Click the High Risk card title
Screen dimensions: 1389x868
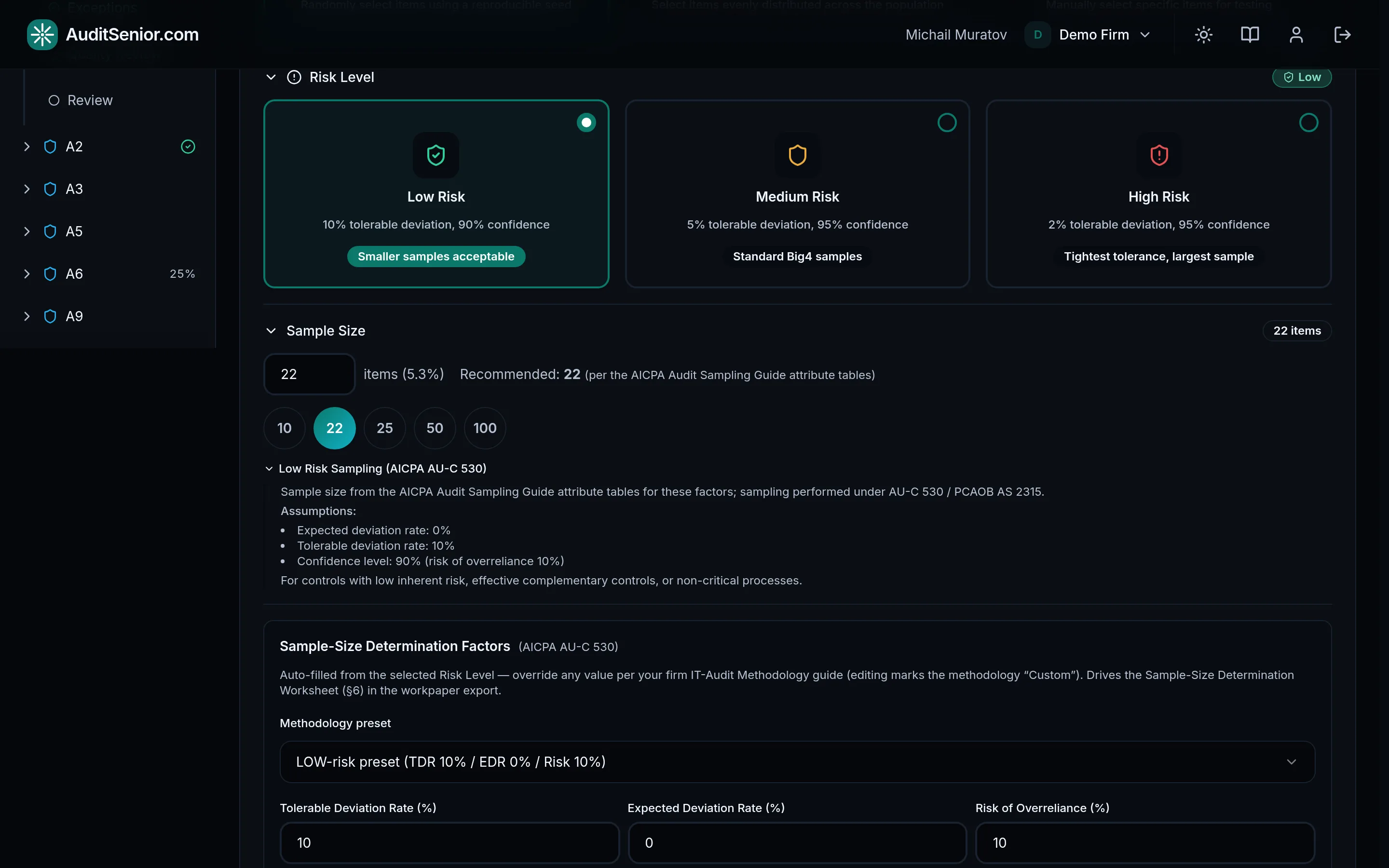pos(1159,197)
